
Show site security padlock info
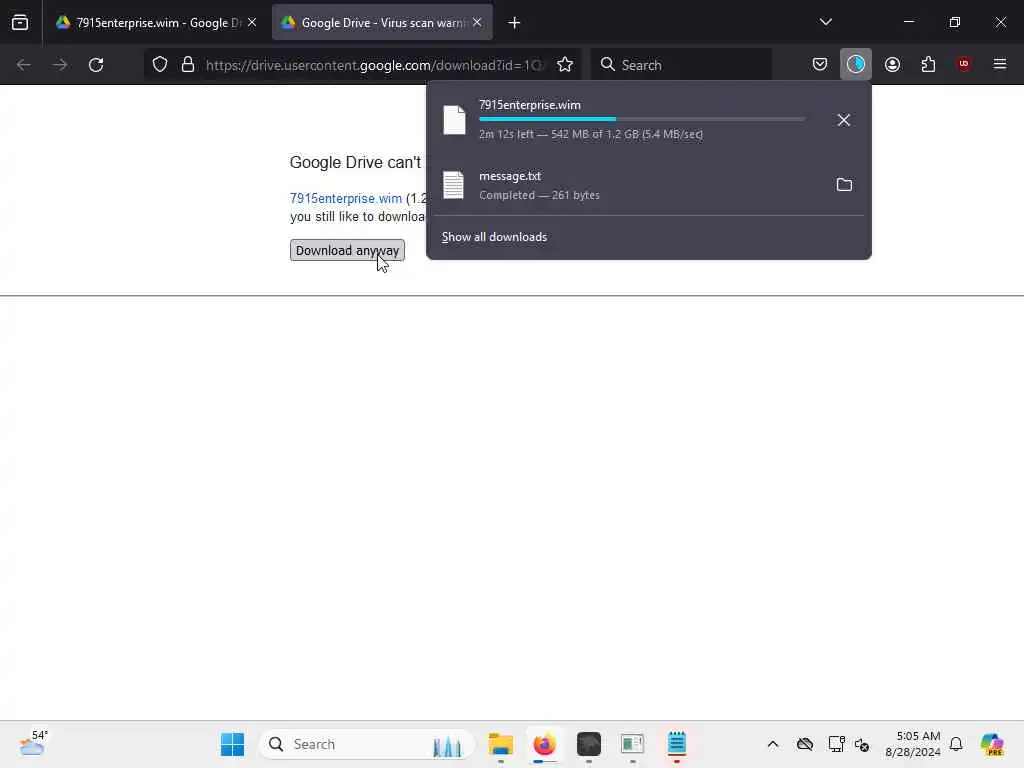tap(188, 65)
